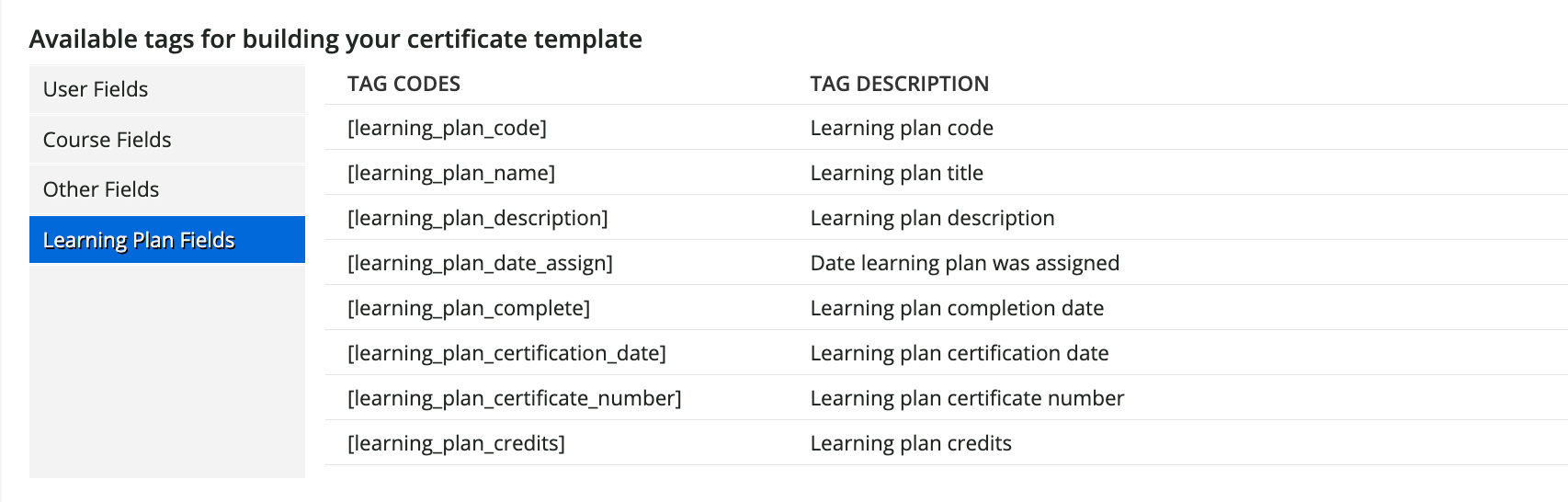Choose the [learning_plan_credits] tag code
The width and height of the screenshot is (1568, 502).
click(456, 443)
